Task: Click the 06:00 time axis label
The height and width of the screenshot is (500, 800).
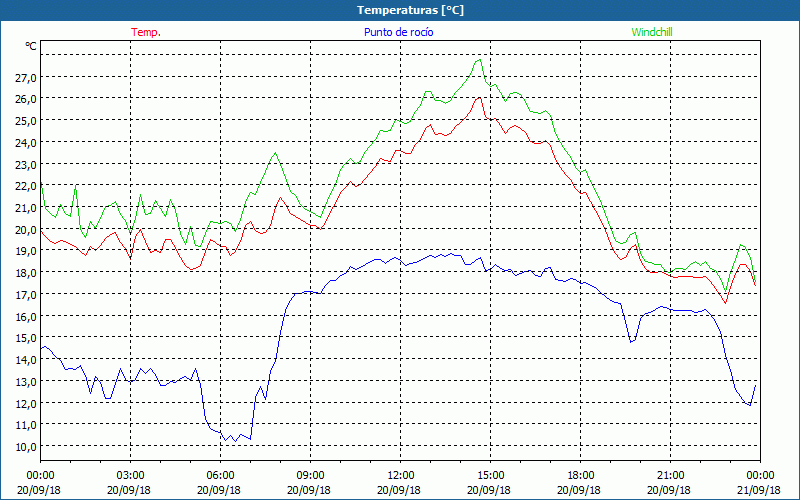Action: (220, 476)
